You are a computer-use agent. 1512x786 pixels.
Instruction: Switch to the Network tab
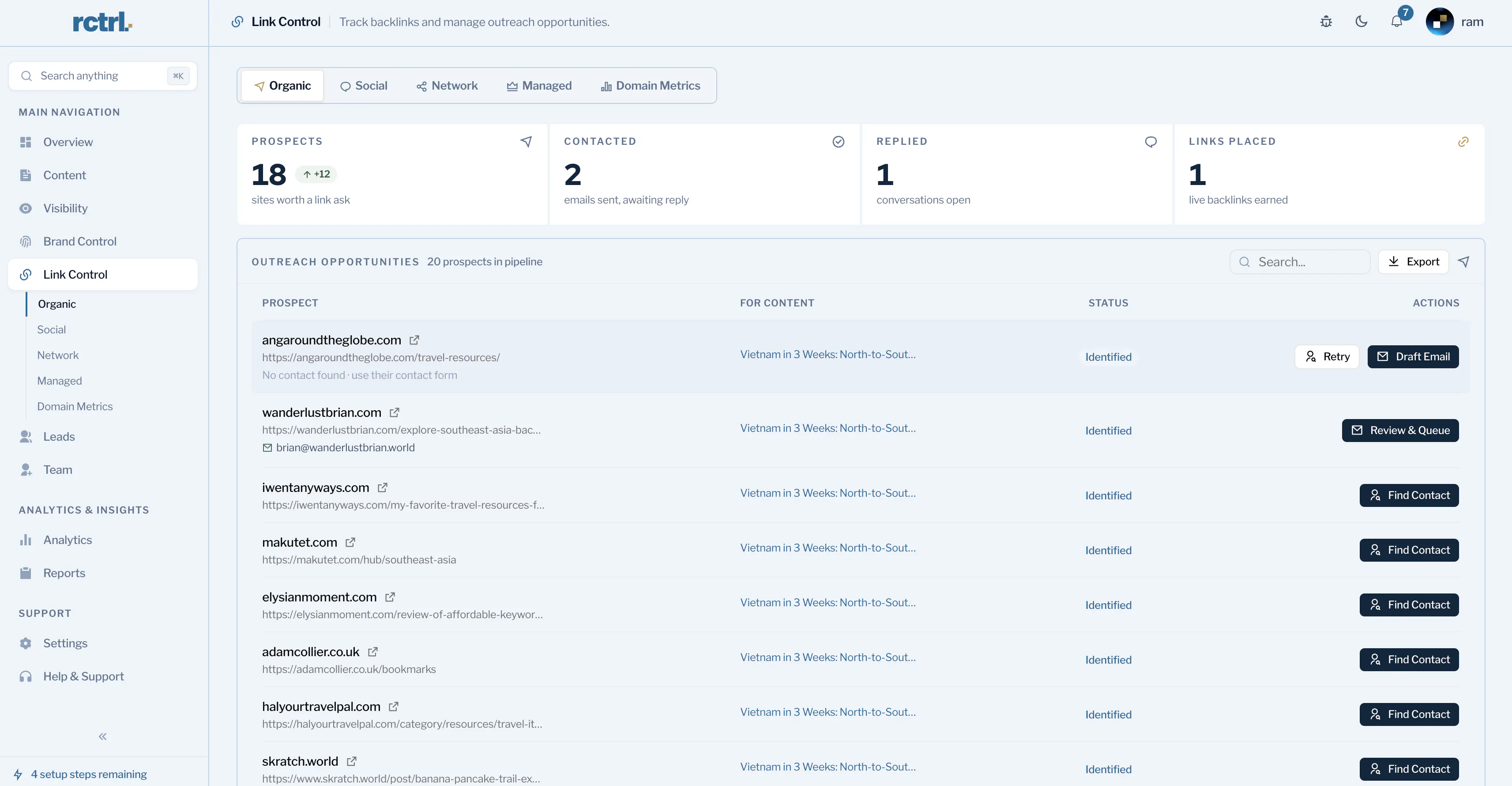click(447, 86)
